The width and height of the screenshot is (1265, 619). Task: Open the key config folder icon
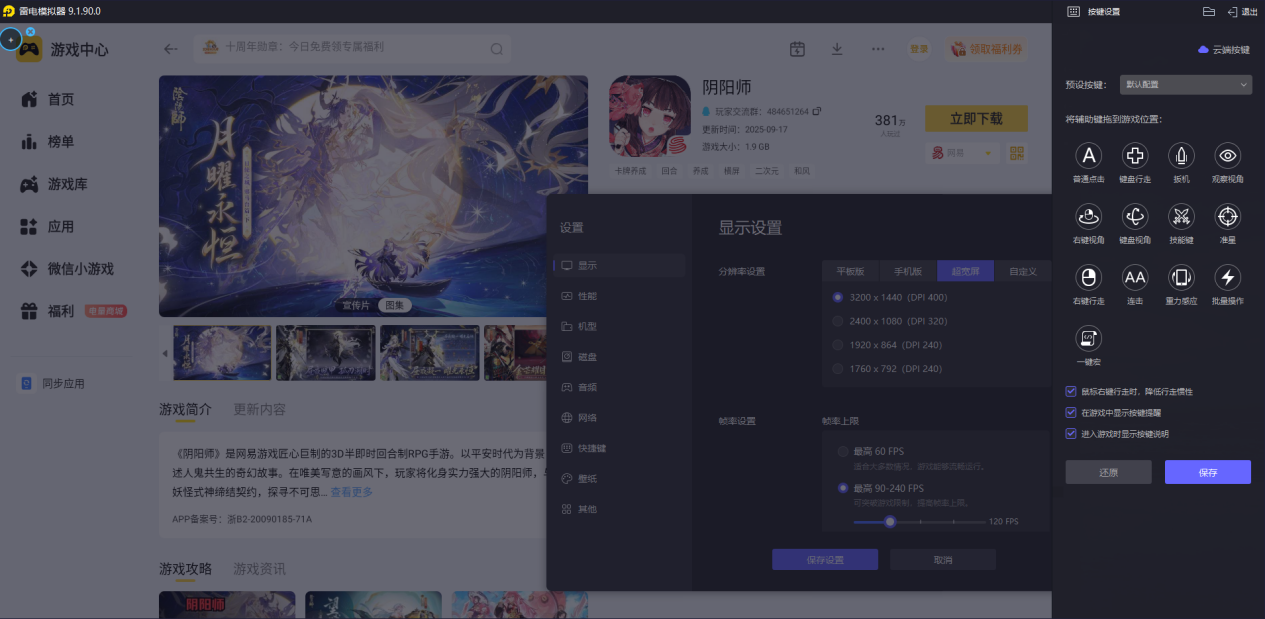click(x=1208, y=11)
